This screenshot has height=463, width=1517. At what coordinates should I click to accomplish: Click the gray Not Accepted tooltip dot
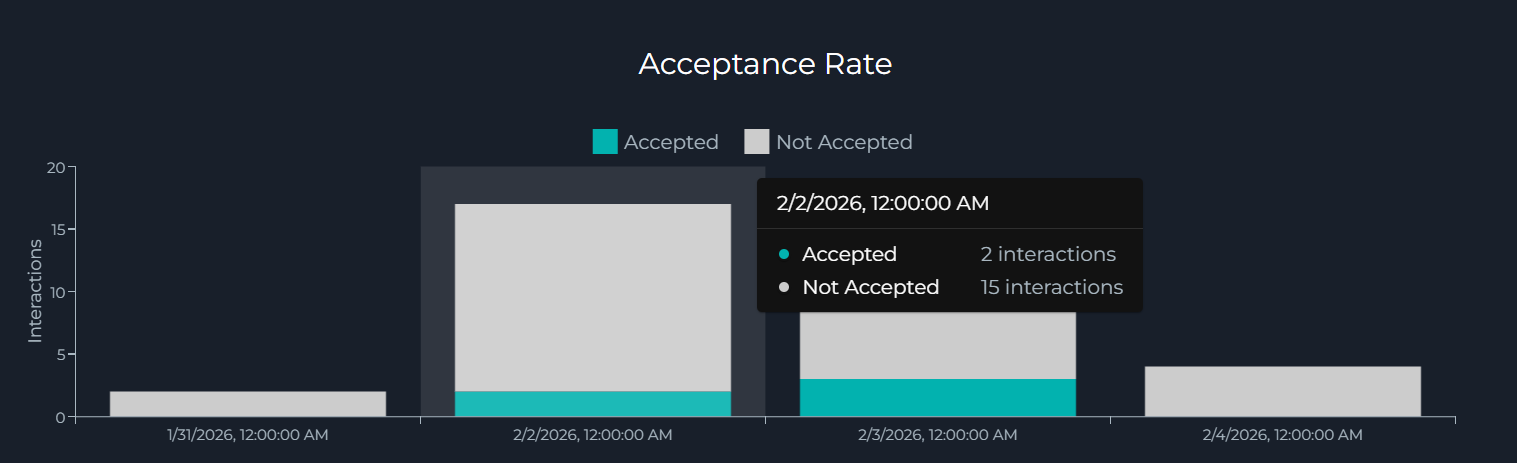(x=784, y=288)
